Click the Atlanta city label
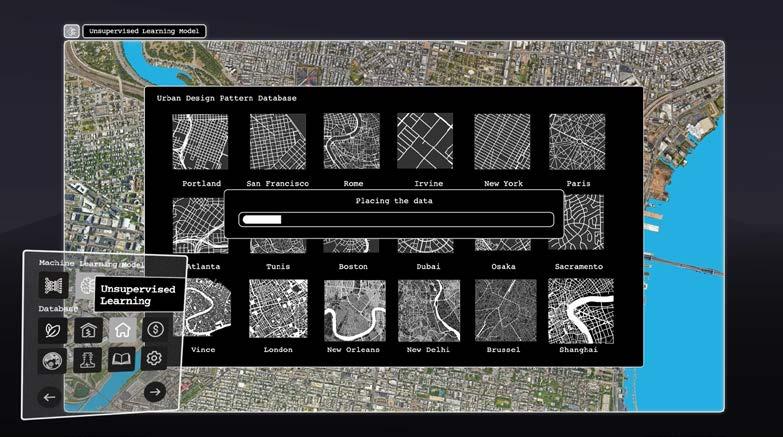This screenshot has height=437, width=783. (x=204, y=267)
